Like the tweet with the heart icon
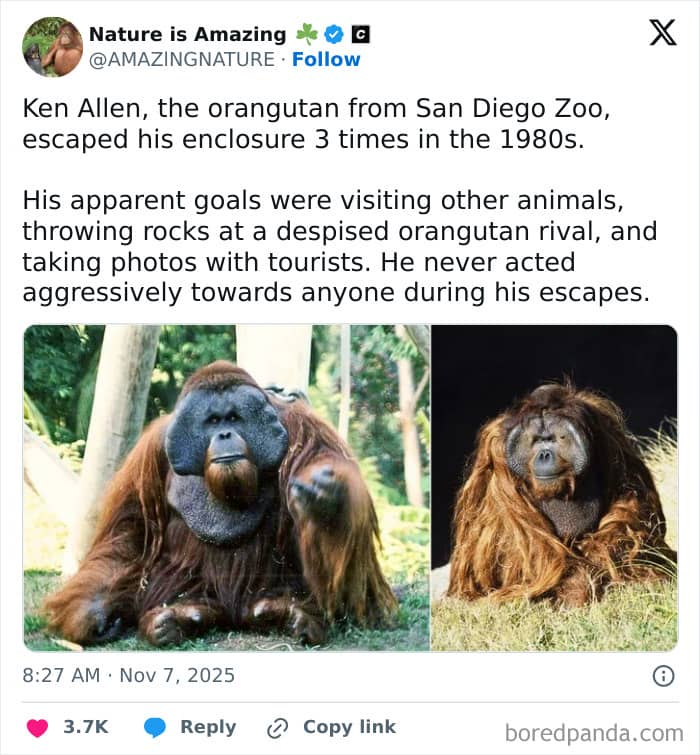The image size is (700, 755). coord(36,727)
